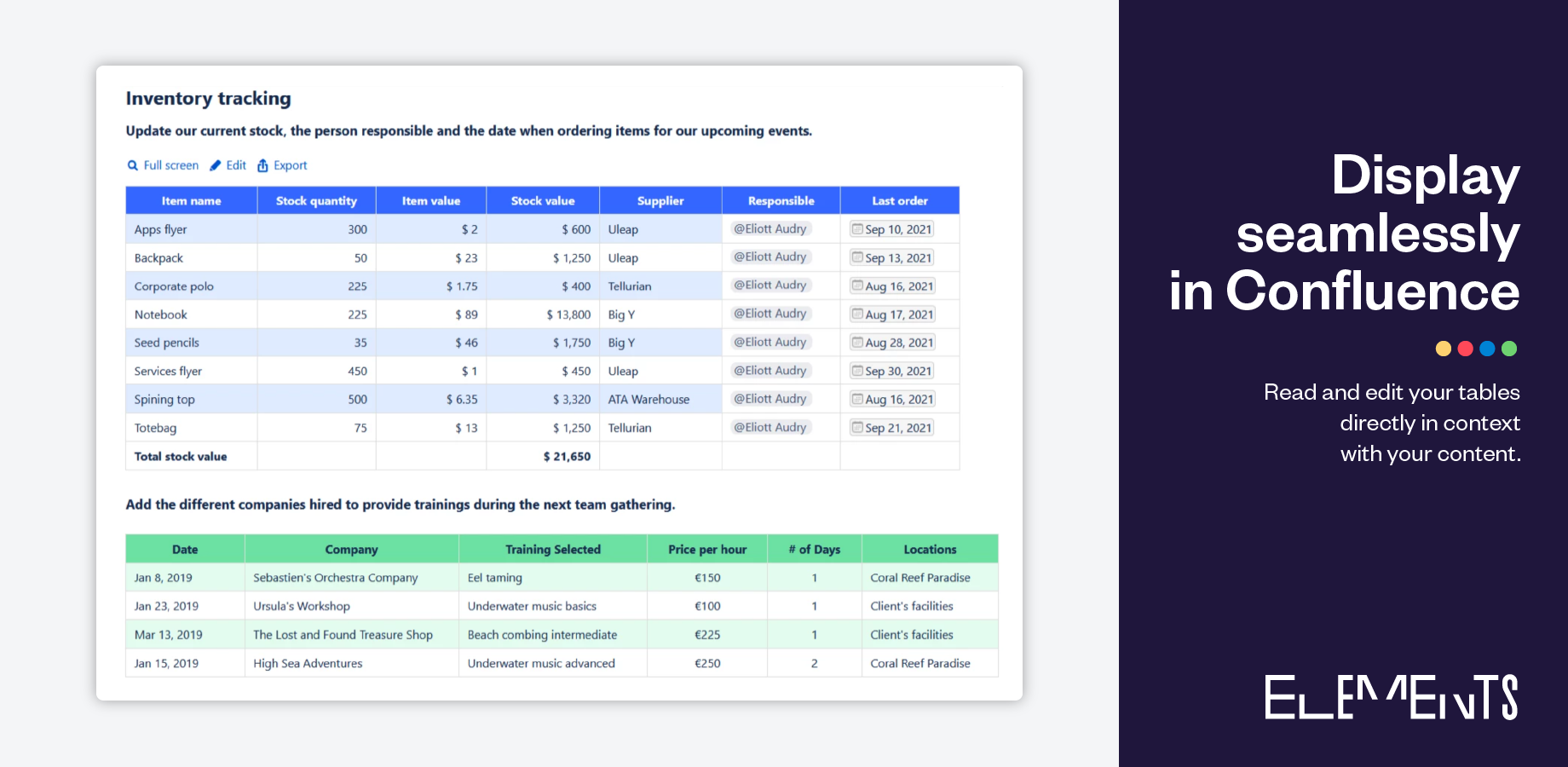This screenshot has width=1568, height=767.
Task: Click the green dot
Action: pos(1509,349)
